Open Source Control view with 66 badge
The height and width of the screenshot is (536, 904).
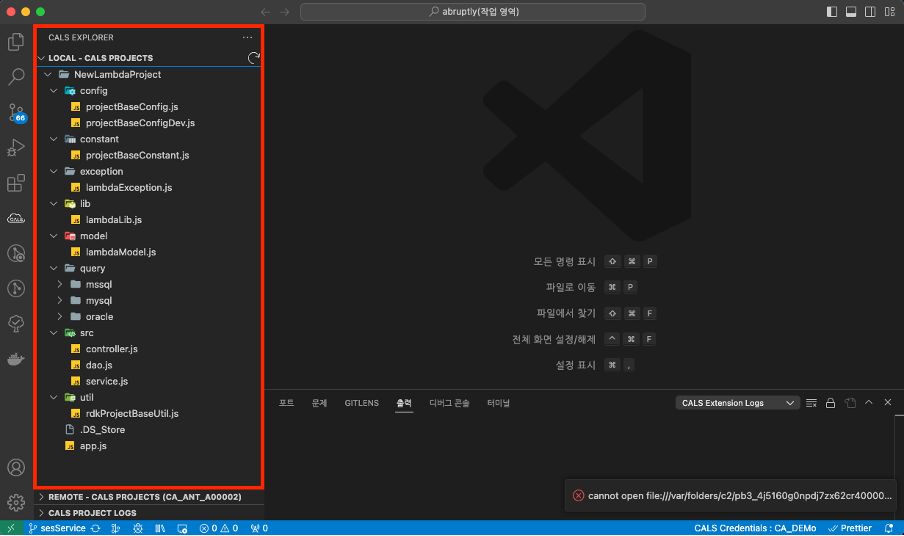[16, 112]
